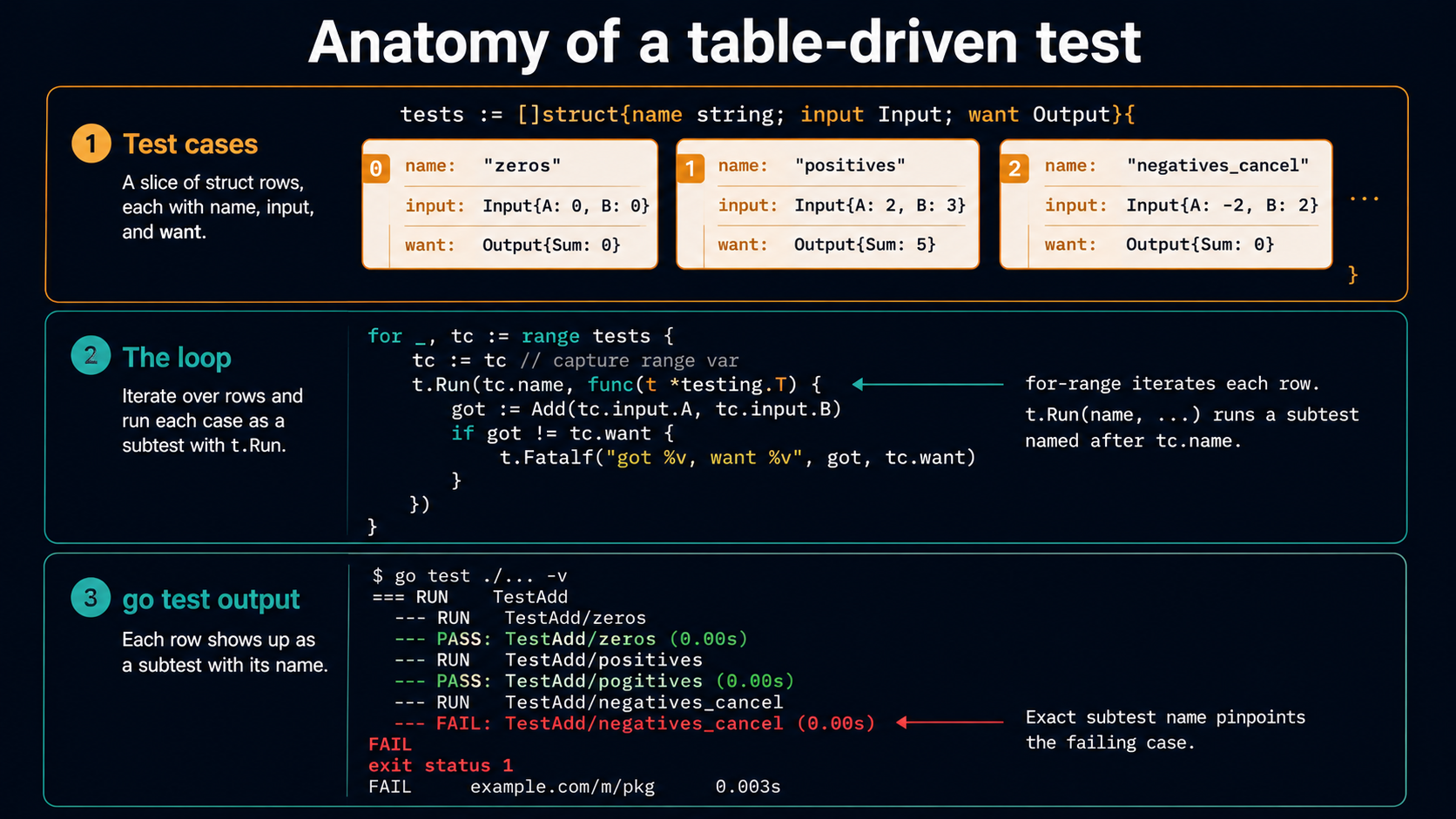
Task: Click the green PASS line reading "TestAdd/pogitives"
Action: click(x=594, y=681)
